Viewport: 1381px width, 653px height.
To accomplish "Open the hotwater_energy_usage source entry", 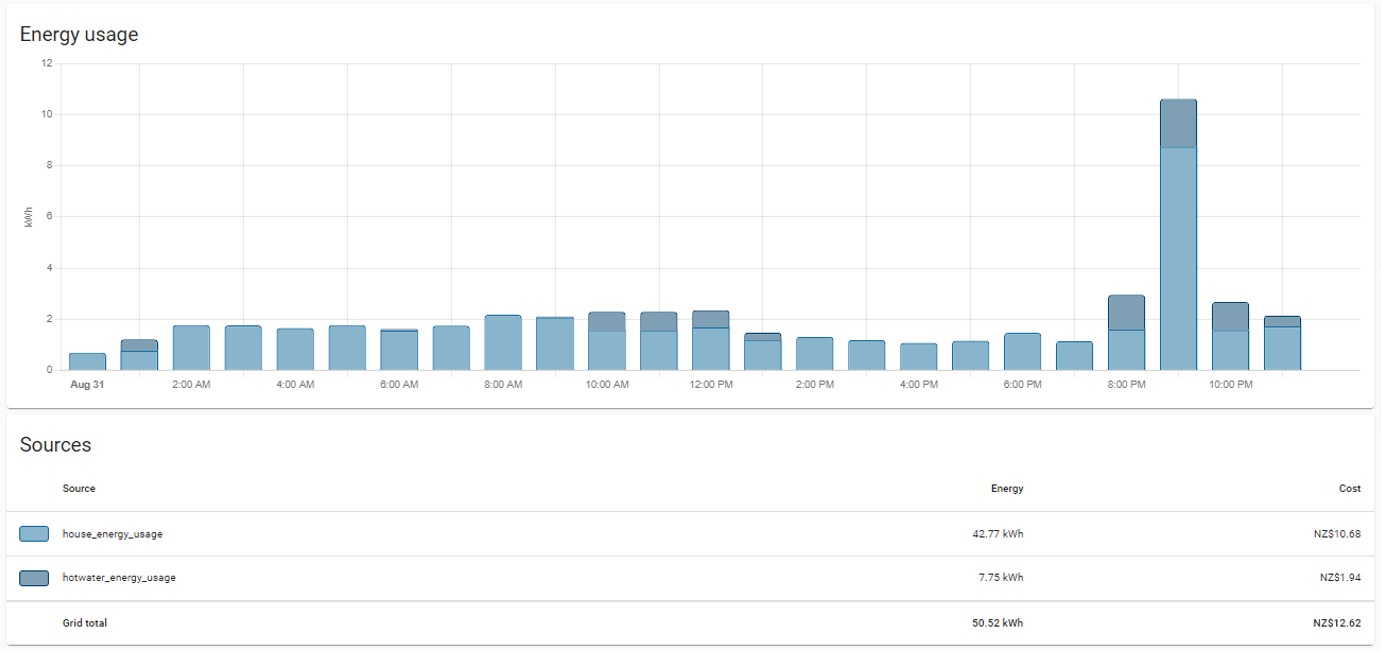I will (x=119, y=578).
